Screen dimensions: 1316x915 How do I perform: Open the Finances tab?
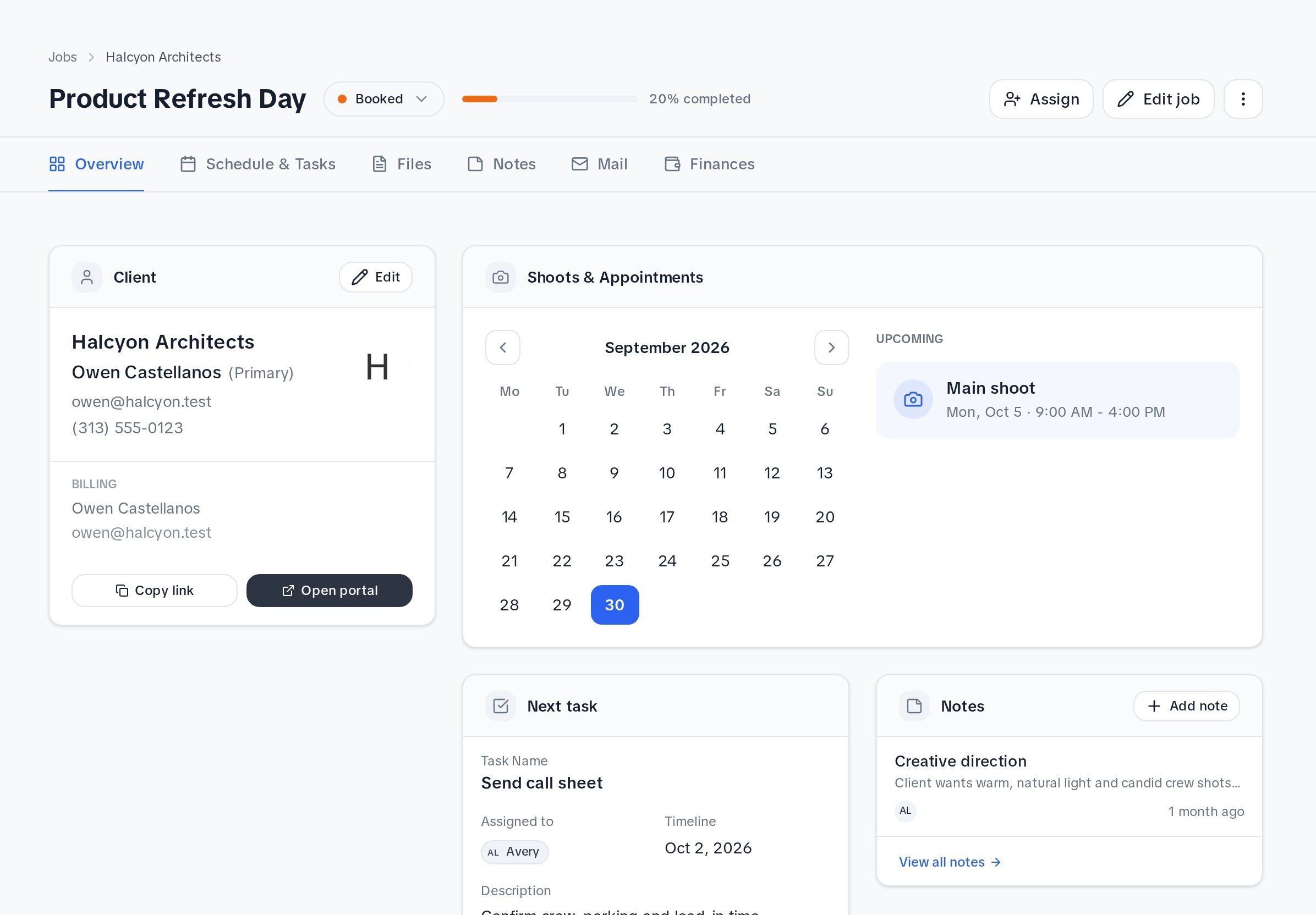coord(710,164)
